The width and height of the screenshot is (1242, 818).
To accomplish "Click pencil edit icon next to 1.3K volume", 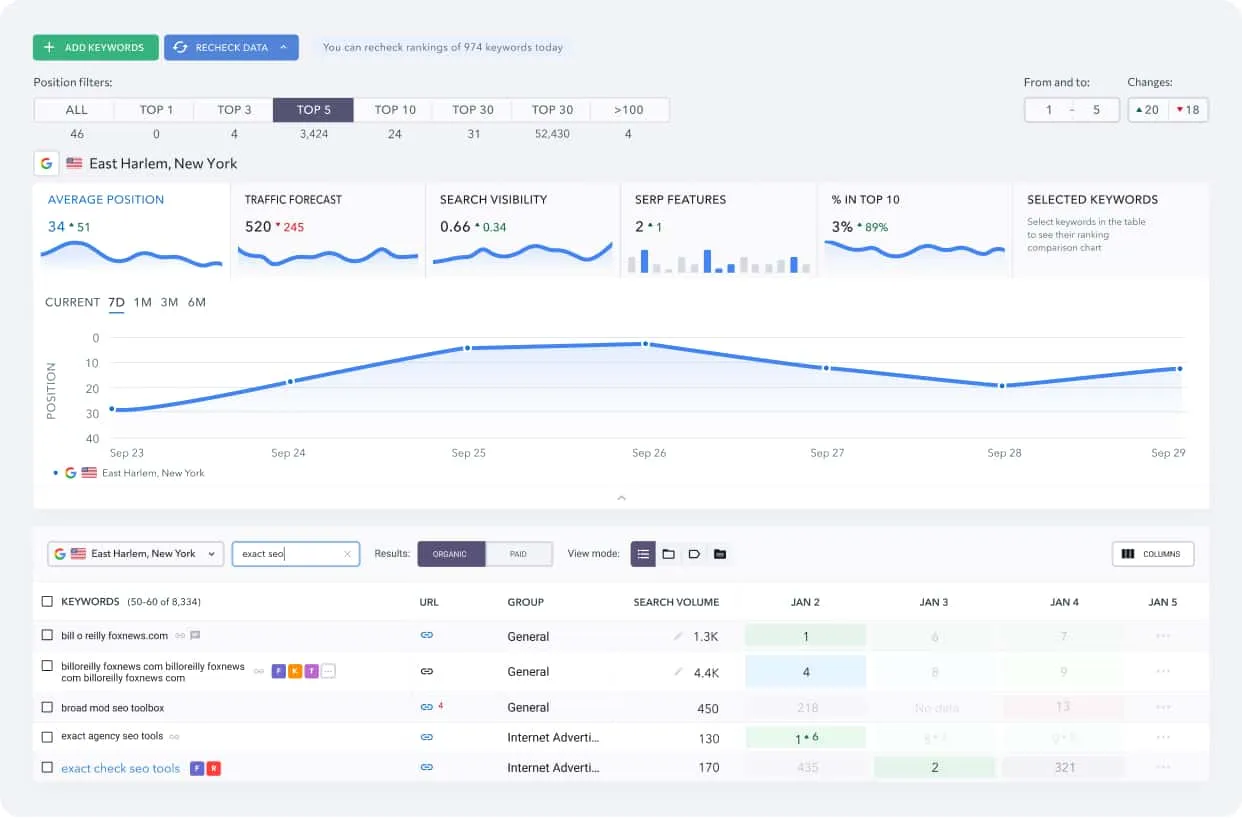I will click(678, 636).
